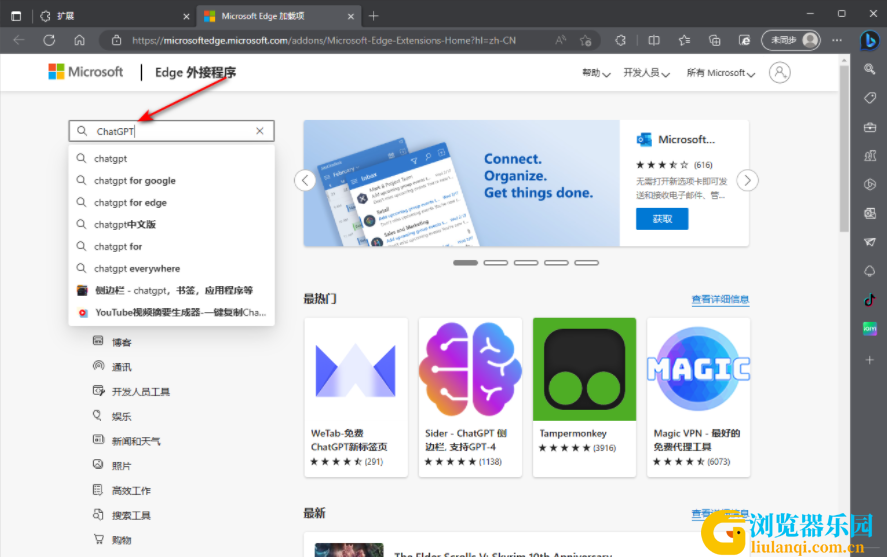Viewport: 887px width, 557px height.
Task: Refresh the page with reload icon
Action: point(49,40)
